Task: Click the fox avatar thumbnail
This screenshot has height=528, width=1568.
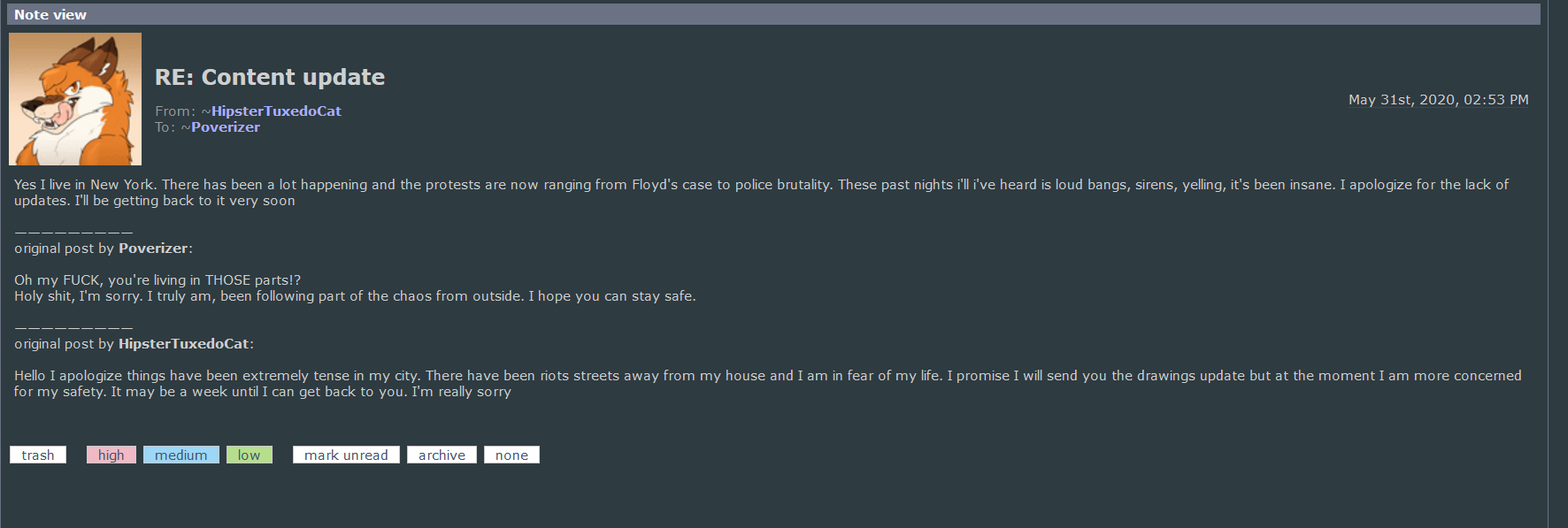Action: 75,99
